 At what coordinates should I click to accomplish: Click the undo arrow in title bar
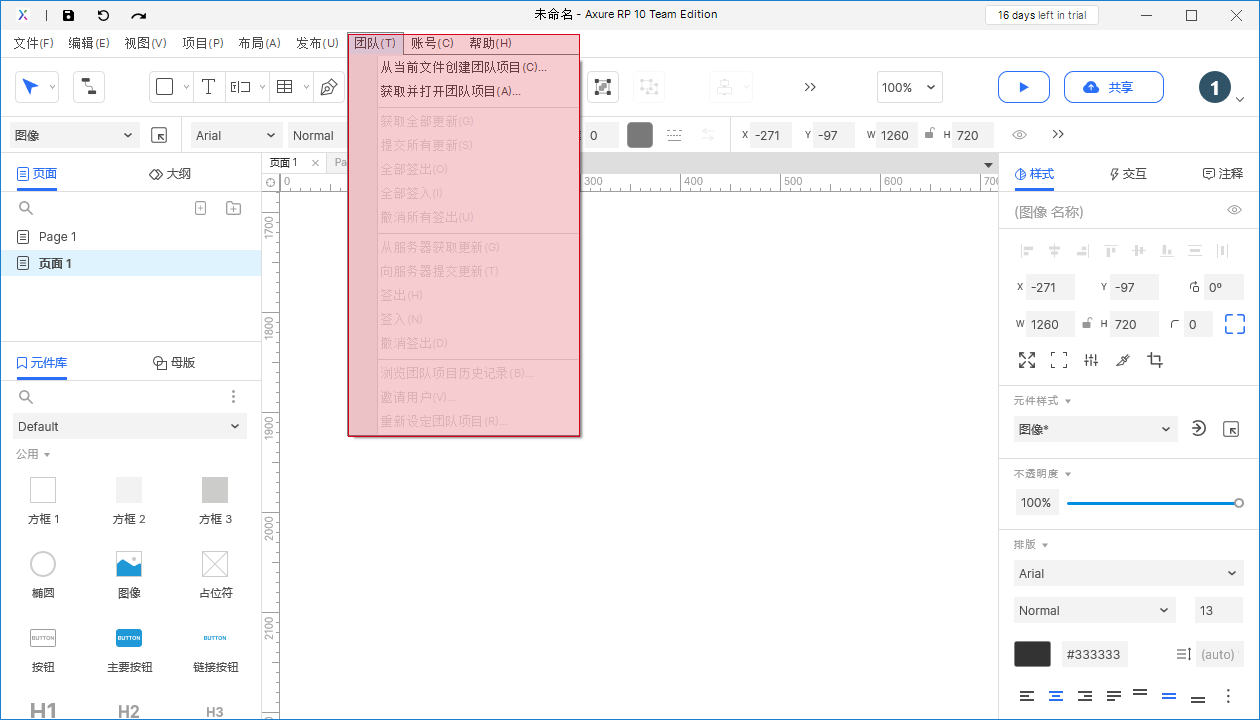coord(103,15)
